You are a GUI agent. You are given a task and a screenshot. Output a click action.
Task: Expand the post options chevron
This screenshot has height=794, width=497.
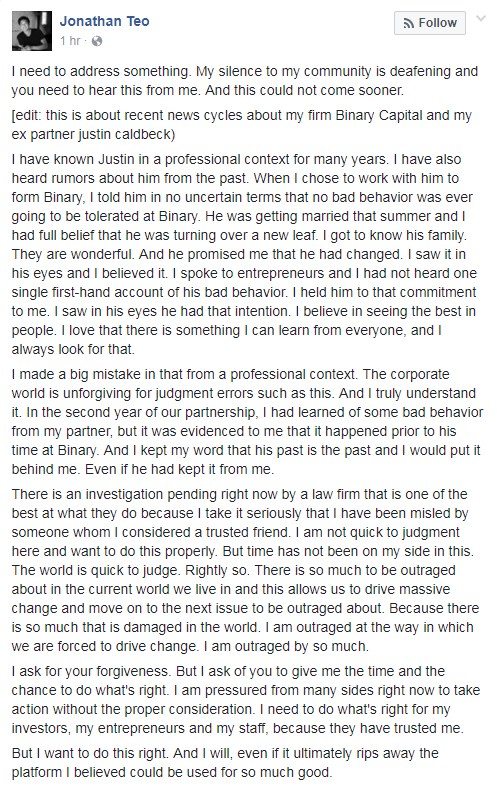pos(481,19)
